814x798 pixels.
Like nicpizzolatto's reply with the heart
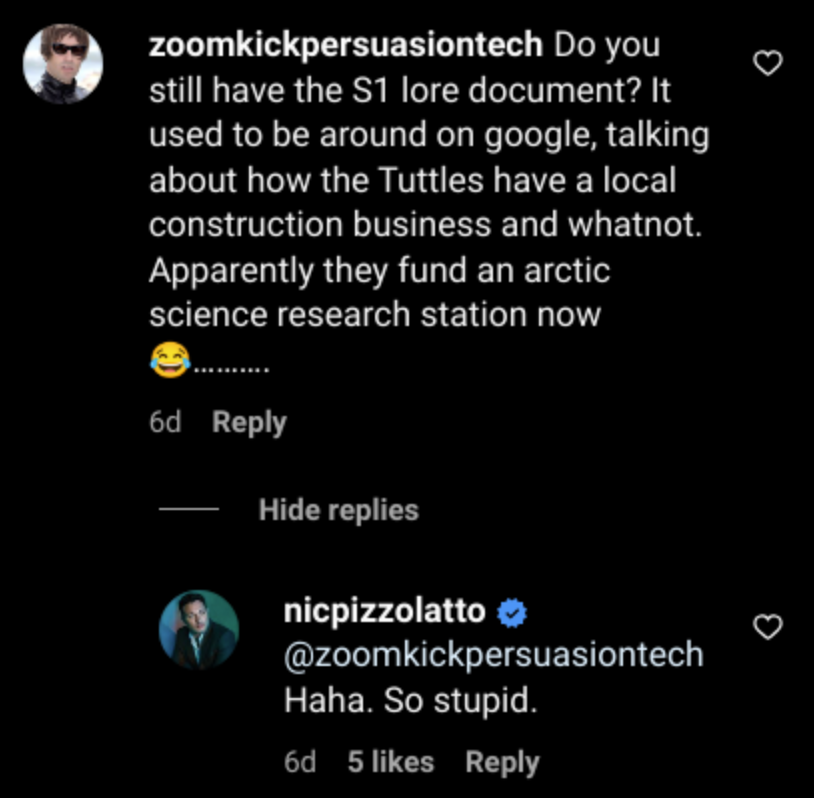(767, 627)
